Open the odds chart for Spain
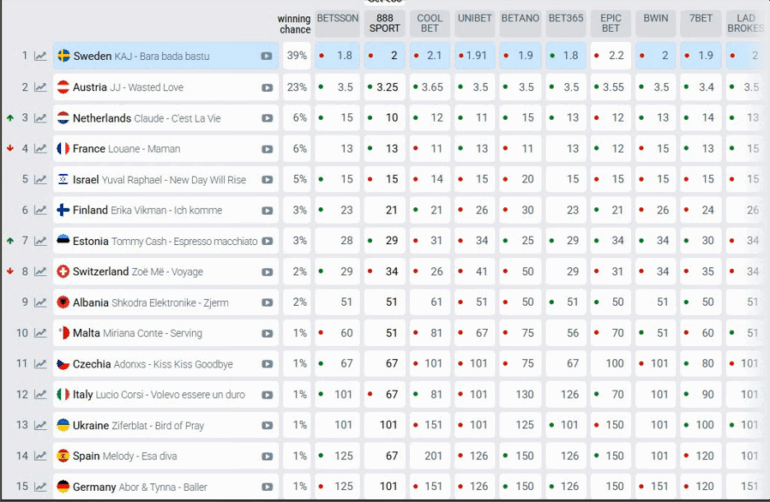The width and height of the screenshot is (770, 502). (40, 456)
